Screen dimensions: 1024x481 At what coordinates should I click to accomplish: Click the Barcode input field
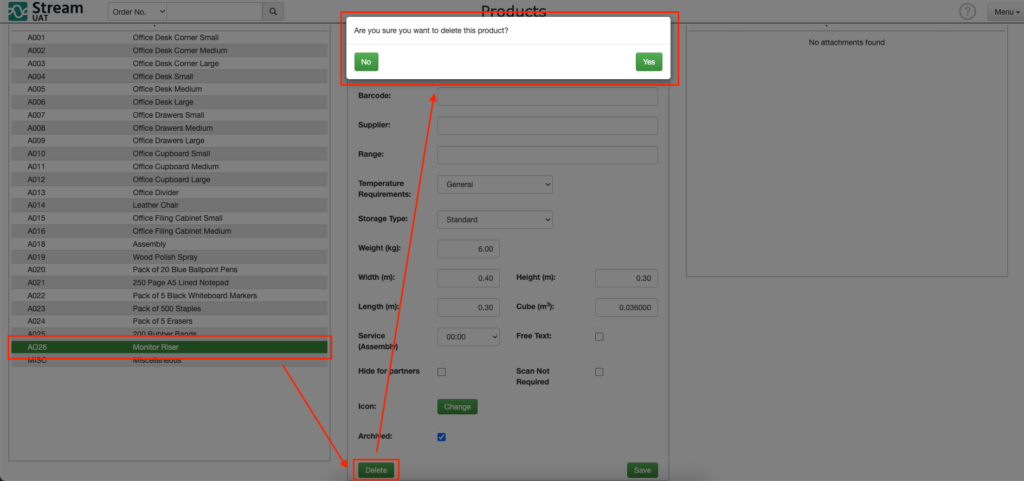pyautogui.click(x=547, y=97)
